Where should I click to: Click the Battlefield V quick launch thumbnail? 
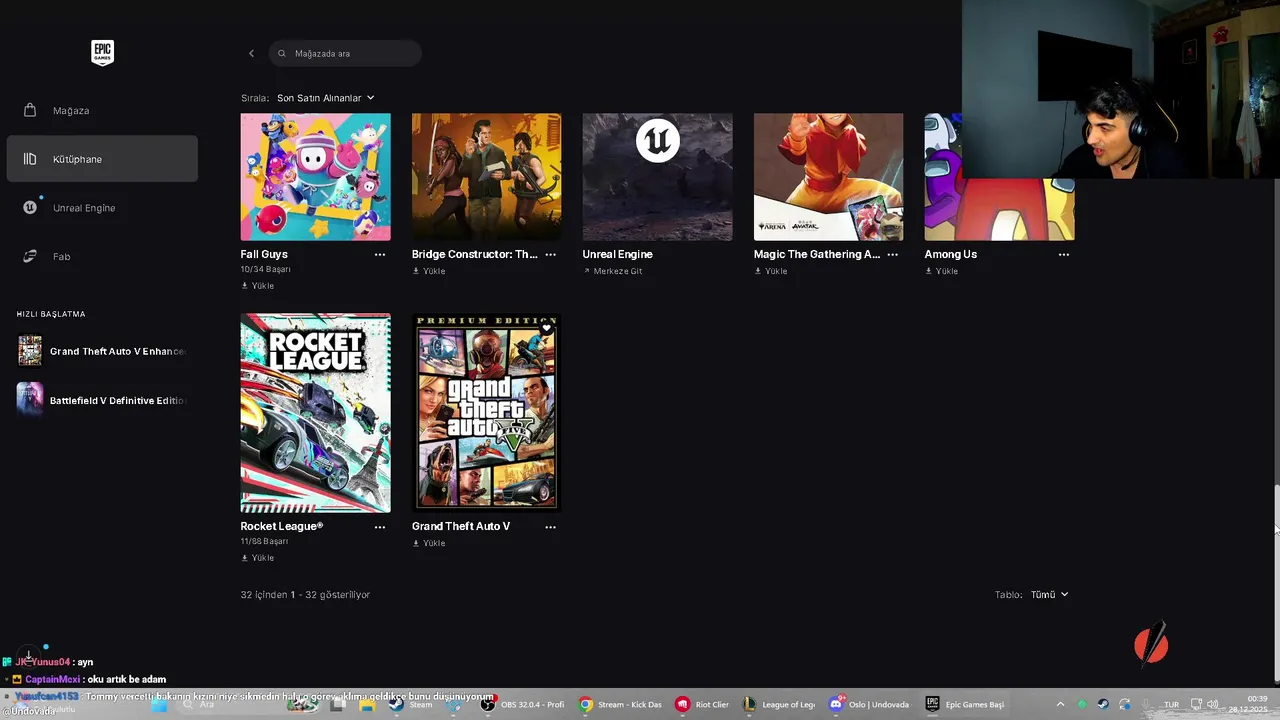30,399
